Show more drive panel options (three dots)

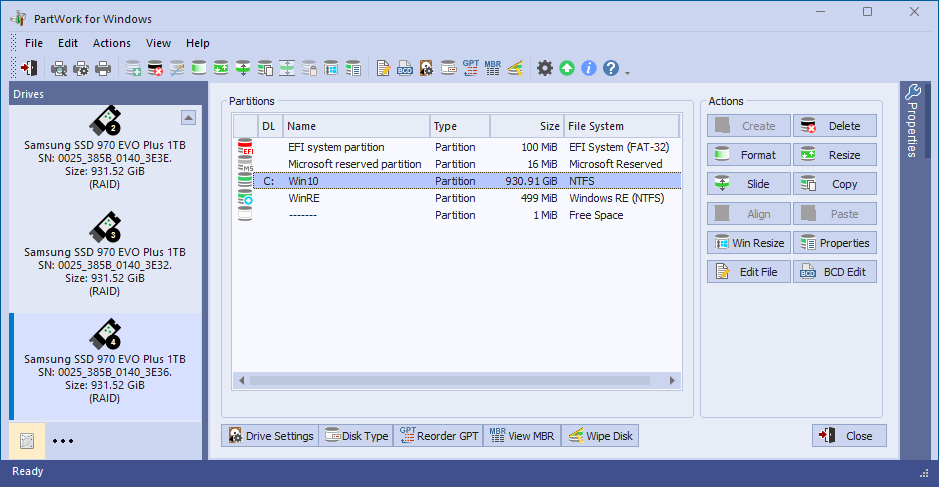63,441
